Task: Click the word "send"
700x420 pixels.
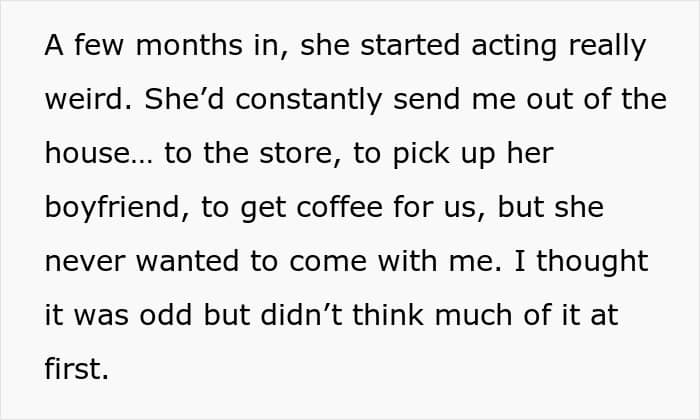Action: coord(426,99)
